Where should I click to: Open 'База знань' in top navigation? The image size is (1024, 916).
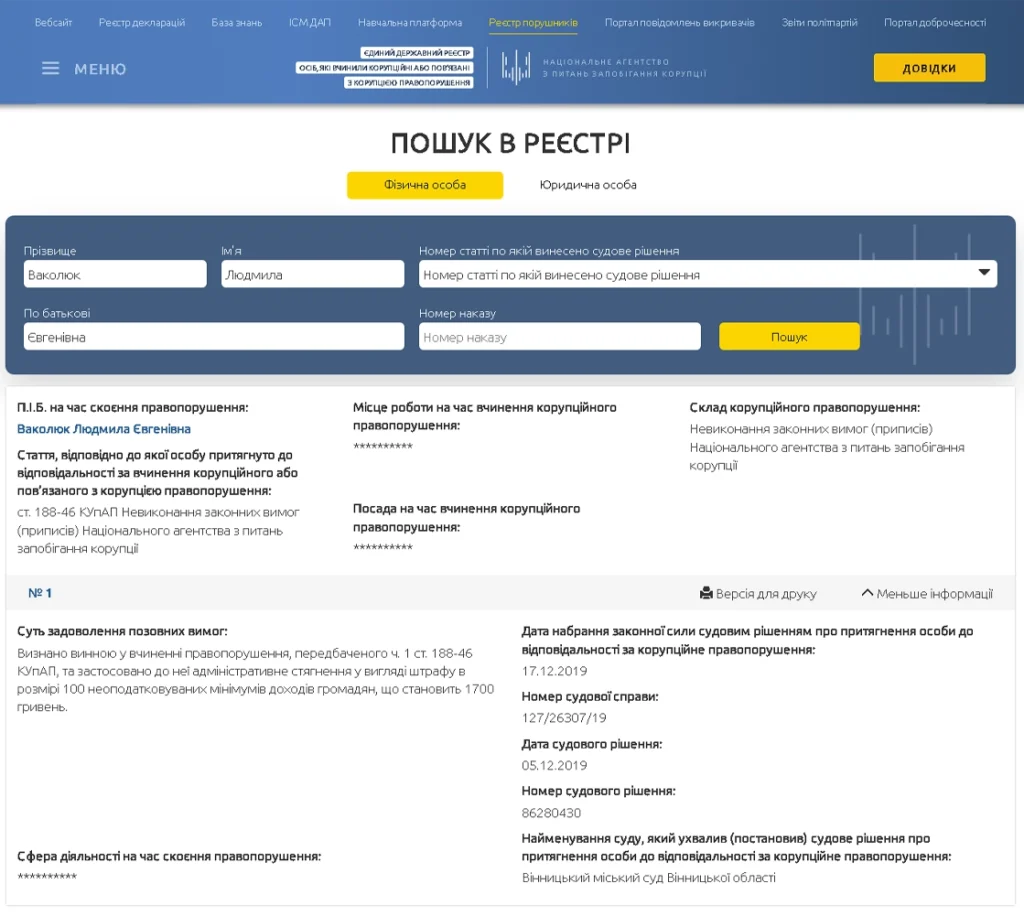click(236, 22)
